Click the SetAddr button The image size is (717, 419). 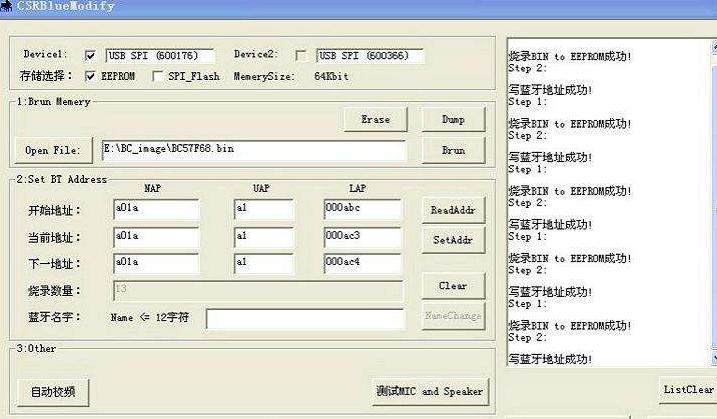(x=453, y=240)
